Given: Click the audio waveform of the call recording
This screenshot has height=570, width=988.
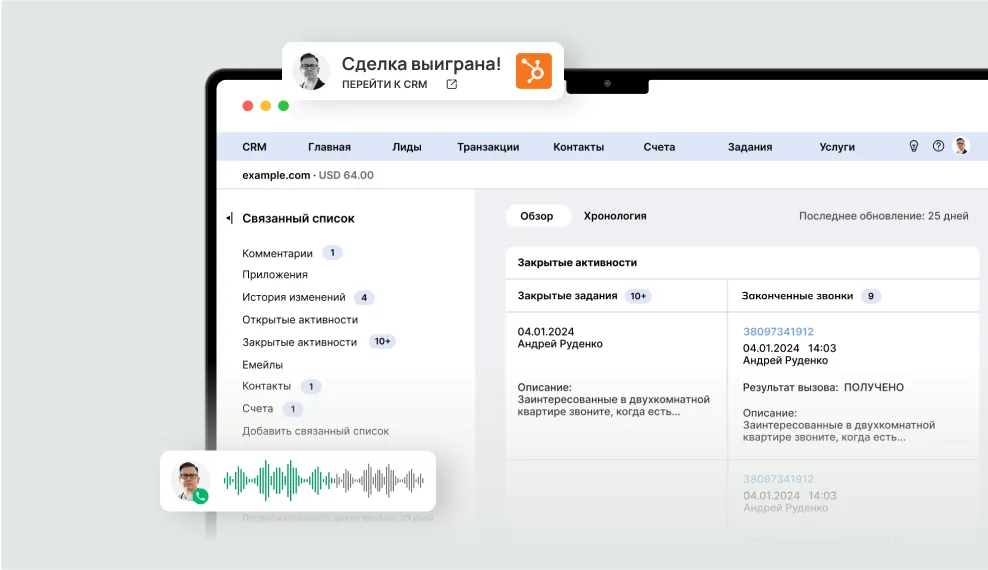Looking at the screenshot, I should pos(323,481).
